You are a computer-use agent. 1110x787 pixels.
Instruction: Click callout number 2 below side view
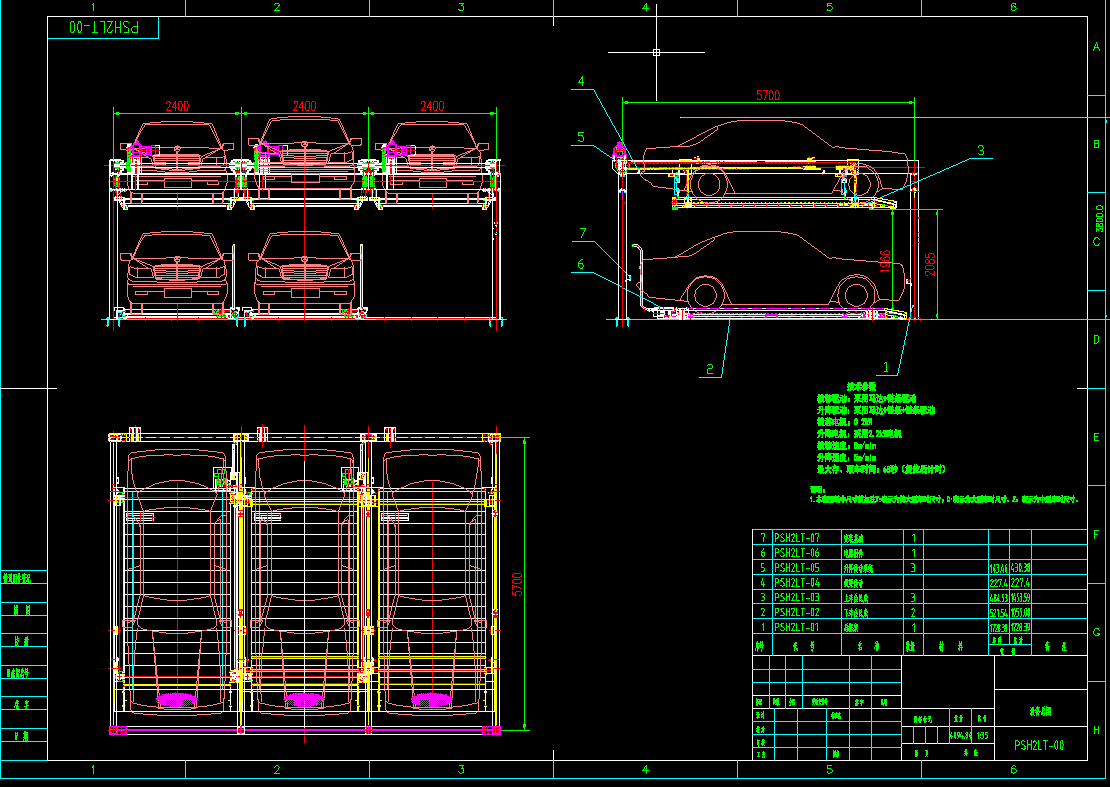[709, 369]
